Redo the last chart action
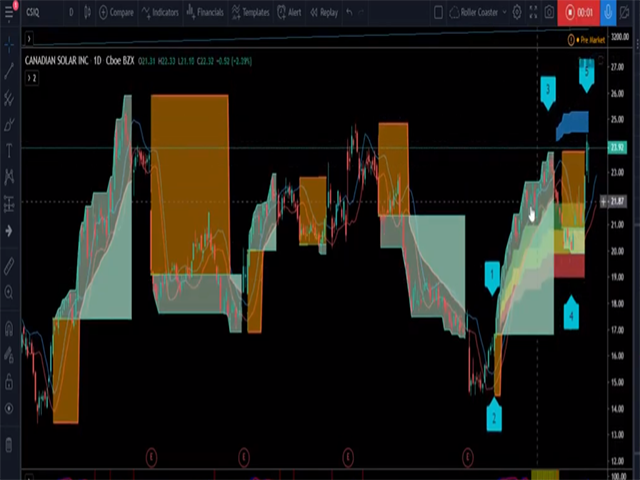640x480 pixels. click(361, 13)
